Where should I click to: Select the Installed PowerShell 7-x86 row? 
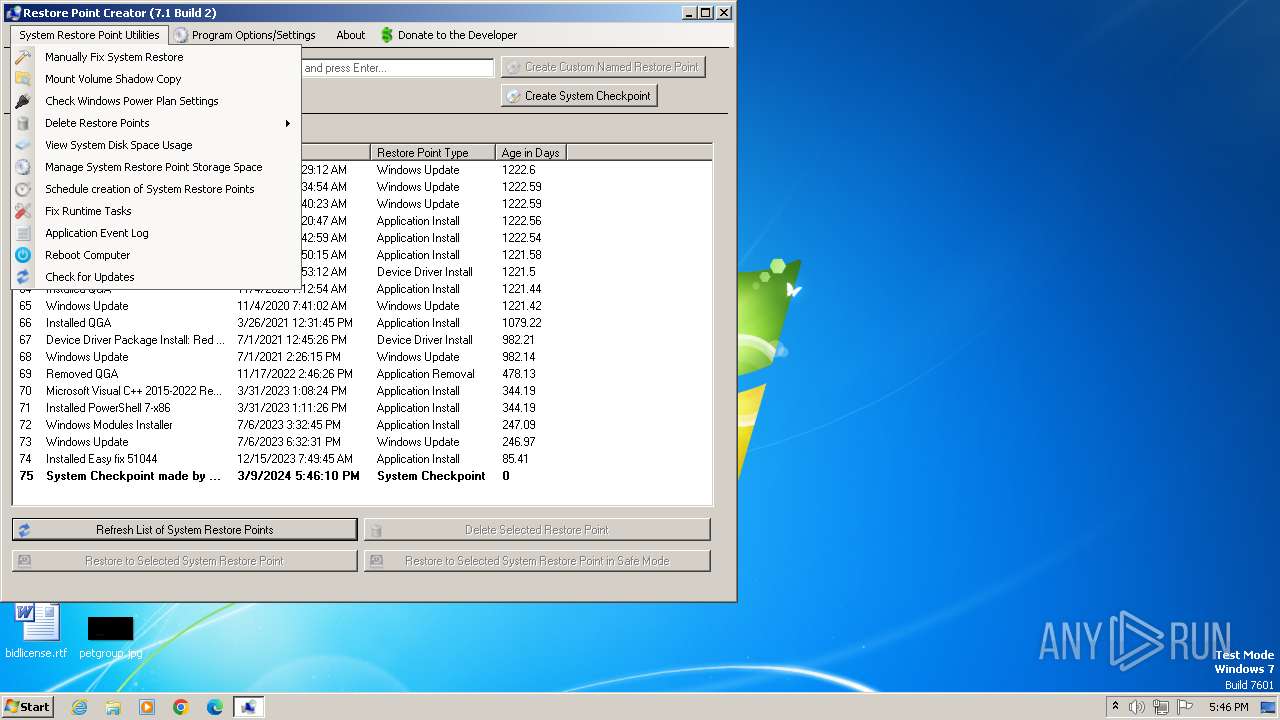tap(362, 408)
